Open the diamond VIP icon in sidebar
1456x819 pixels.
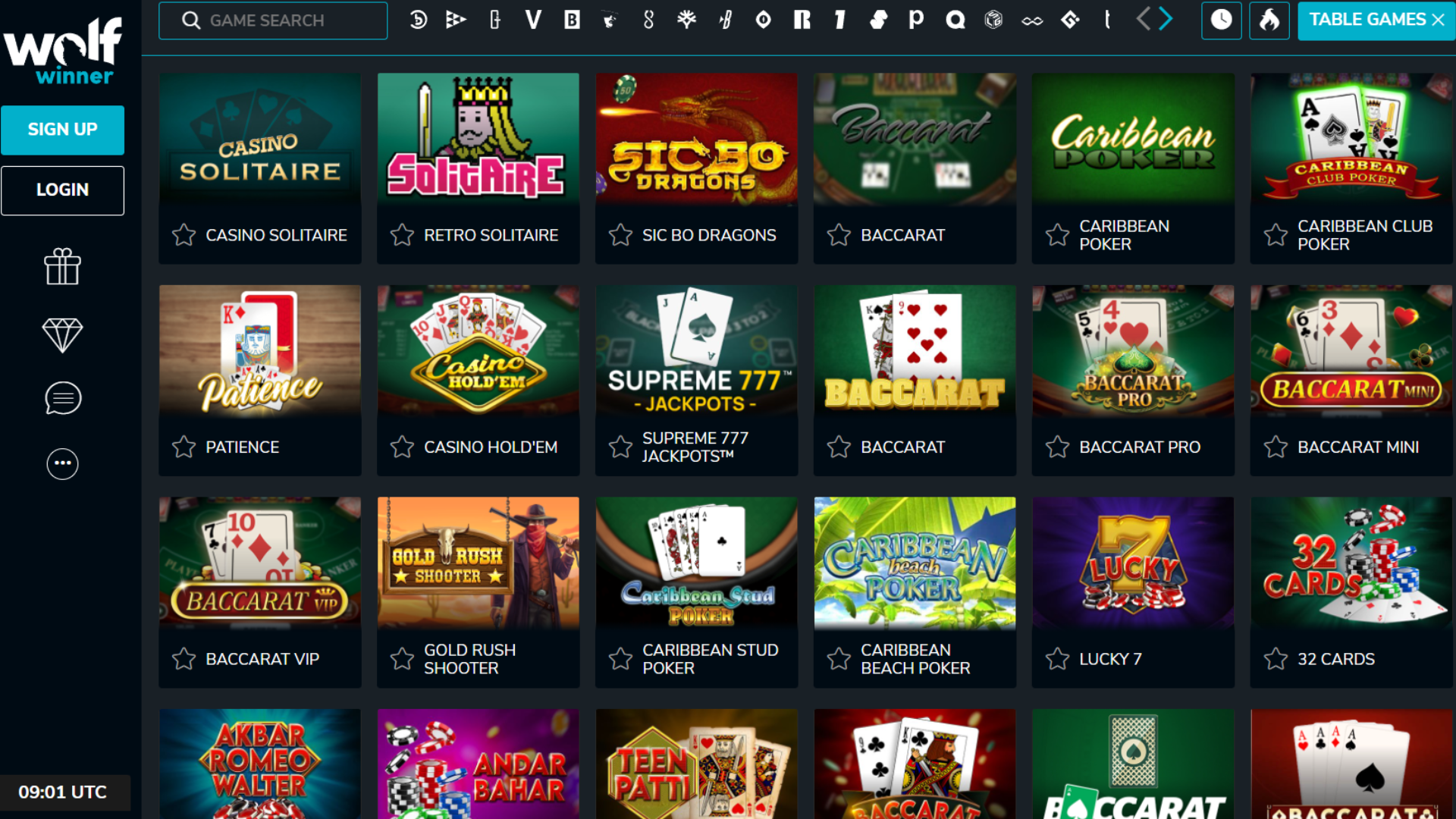point(62,334)
